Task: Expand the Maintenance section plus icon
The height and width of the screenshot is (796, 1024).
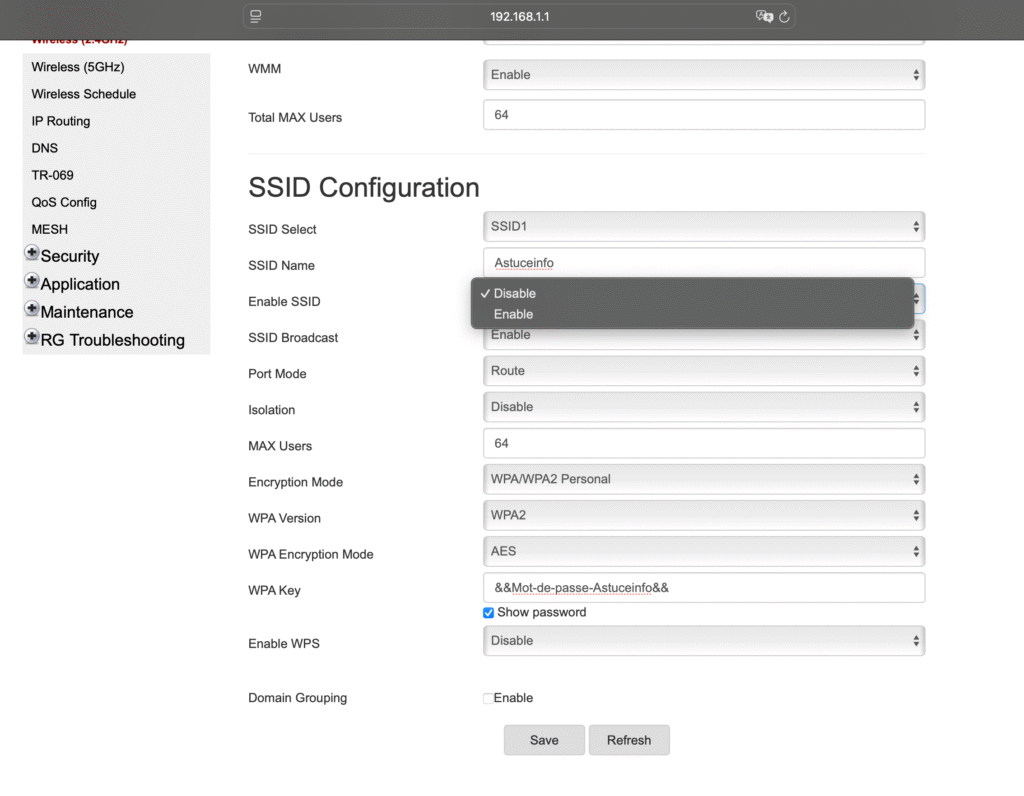Action: pyautogui.click(x=31, y=308)
